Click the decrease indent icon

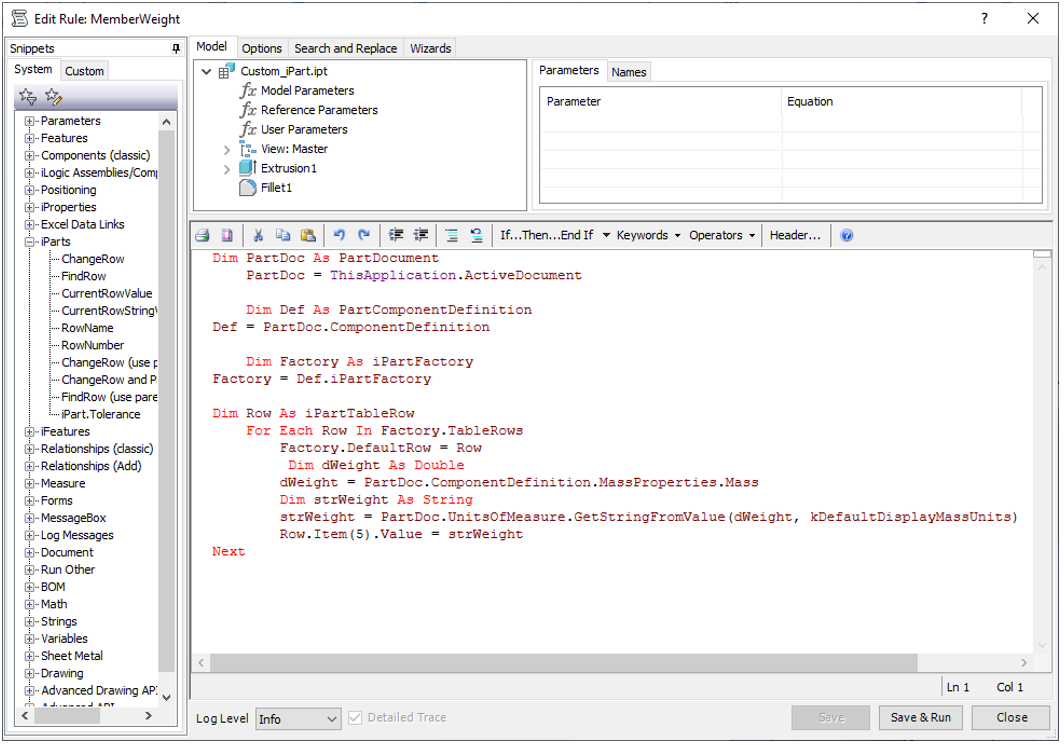pos(421,235)
